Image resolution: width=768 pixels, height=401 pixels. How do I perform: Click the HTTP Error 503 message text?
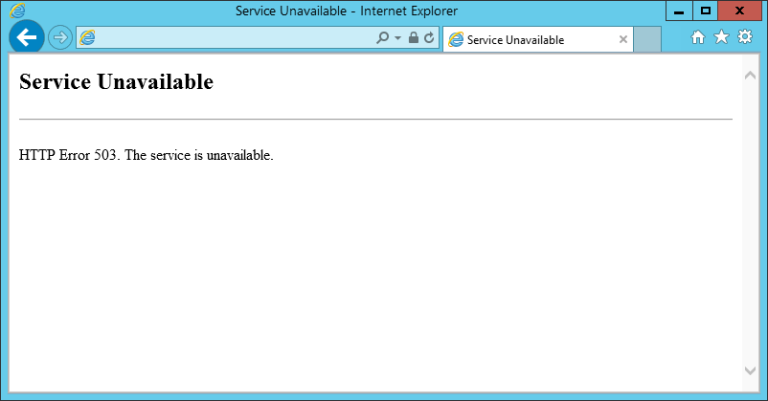(x=146, y=155)
